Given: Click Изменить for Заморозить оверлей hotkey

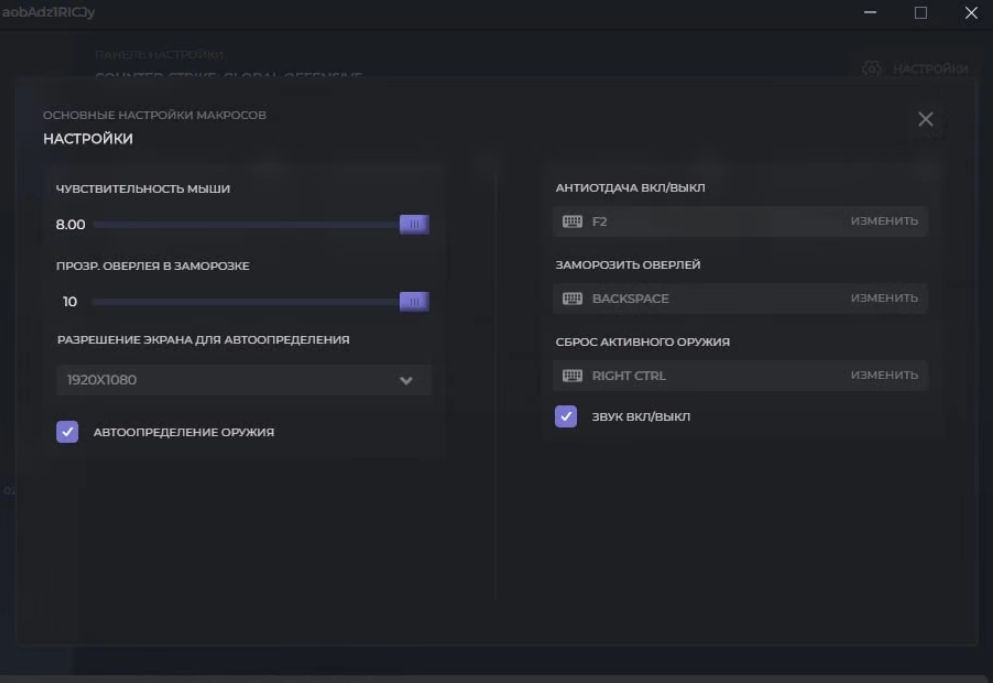Looking at the screenshot, I should click(x=884, y=298).
